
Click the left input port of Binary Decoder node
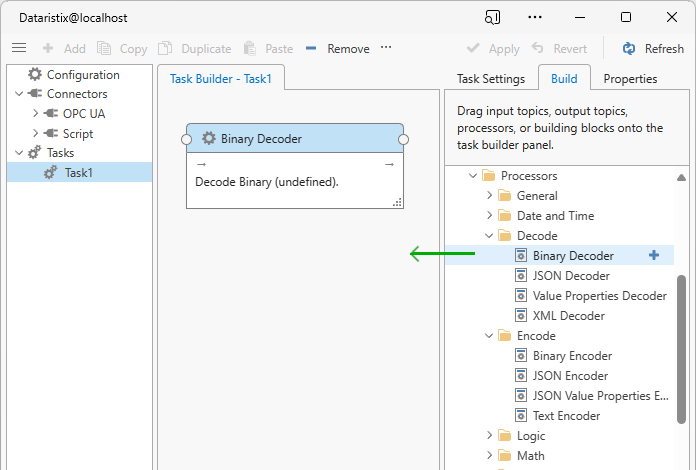pyautogui.click(x=187, y=139)
